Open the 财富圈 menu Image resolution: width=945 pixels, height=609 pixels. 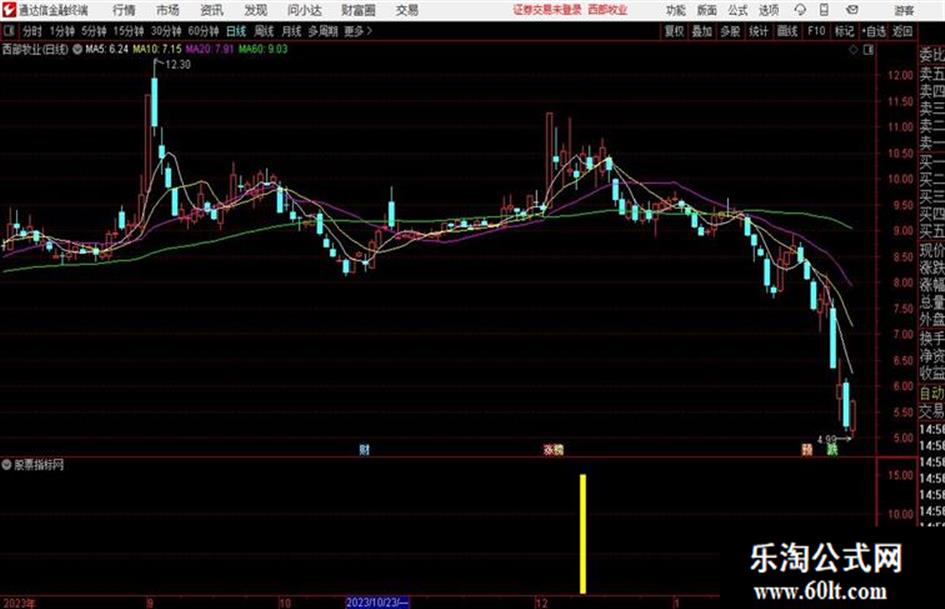(x=358, y=10)
